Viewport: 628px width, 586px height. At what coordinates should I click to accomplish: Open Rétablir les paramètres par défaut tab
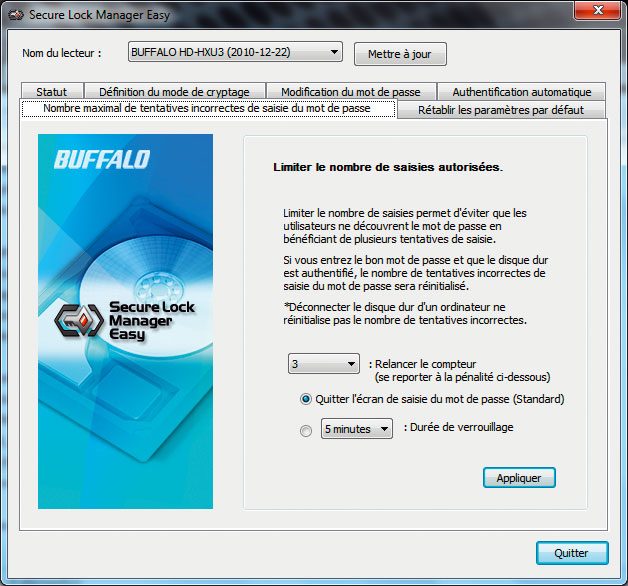(501, 110)
